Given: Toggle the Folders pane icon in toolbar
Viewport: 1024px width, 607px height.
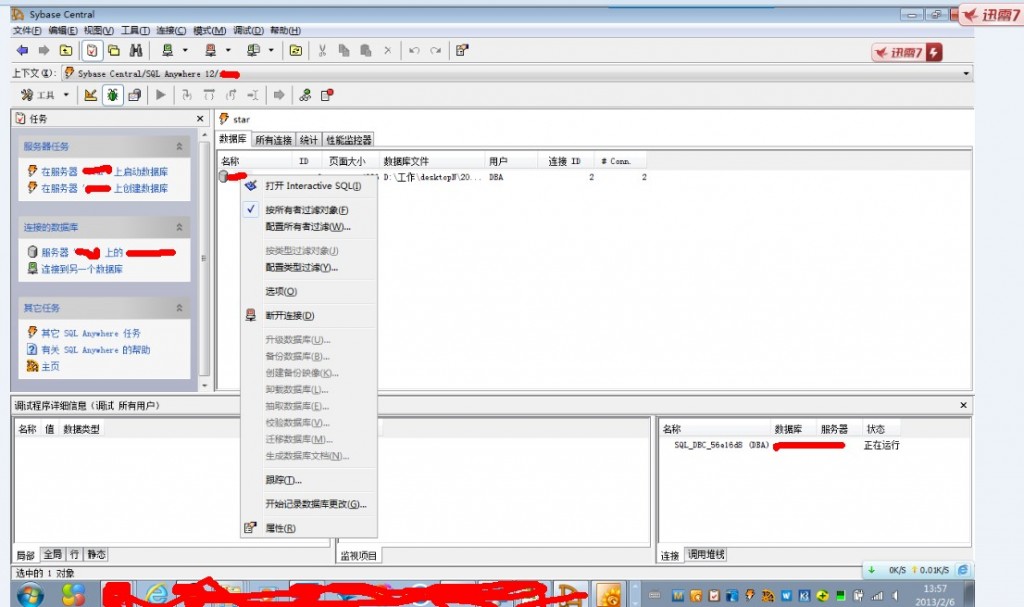Looking at the screenshot, I should click(x=113, y=50).
